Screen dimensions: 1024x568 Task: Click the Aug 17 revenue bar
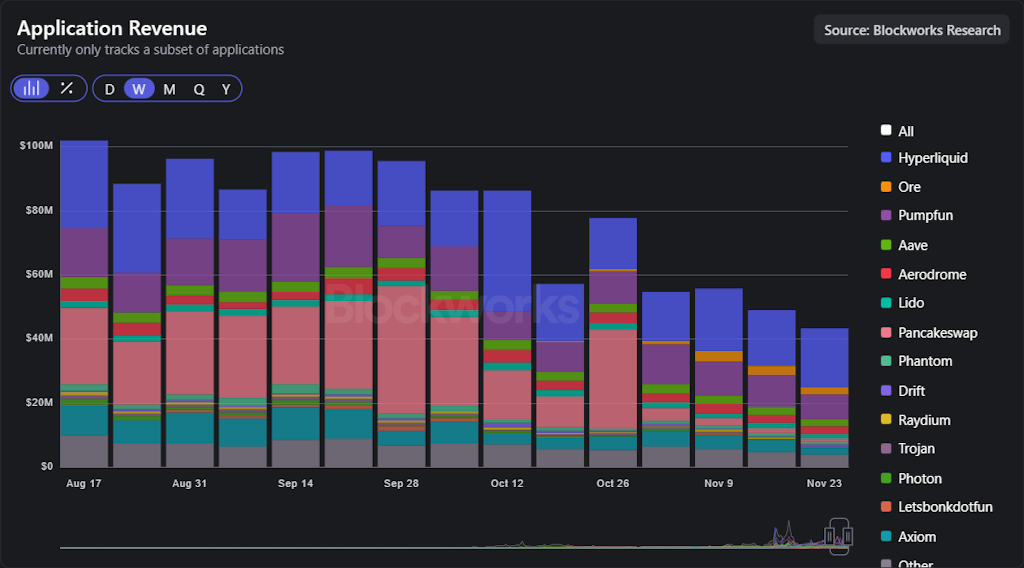84,300
